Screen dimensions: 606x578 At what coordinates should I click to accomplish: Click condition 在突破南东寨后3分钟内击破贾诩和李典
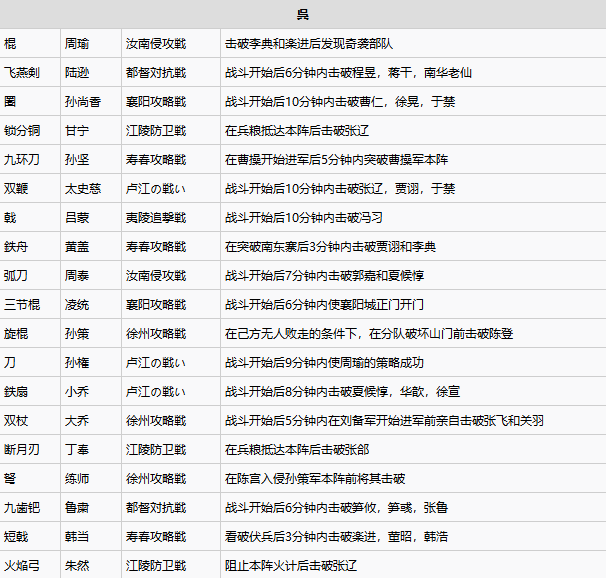tap(330, 246)
